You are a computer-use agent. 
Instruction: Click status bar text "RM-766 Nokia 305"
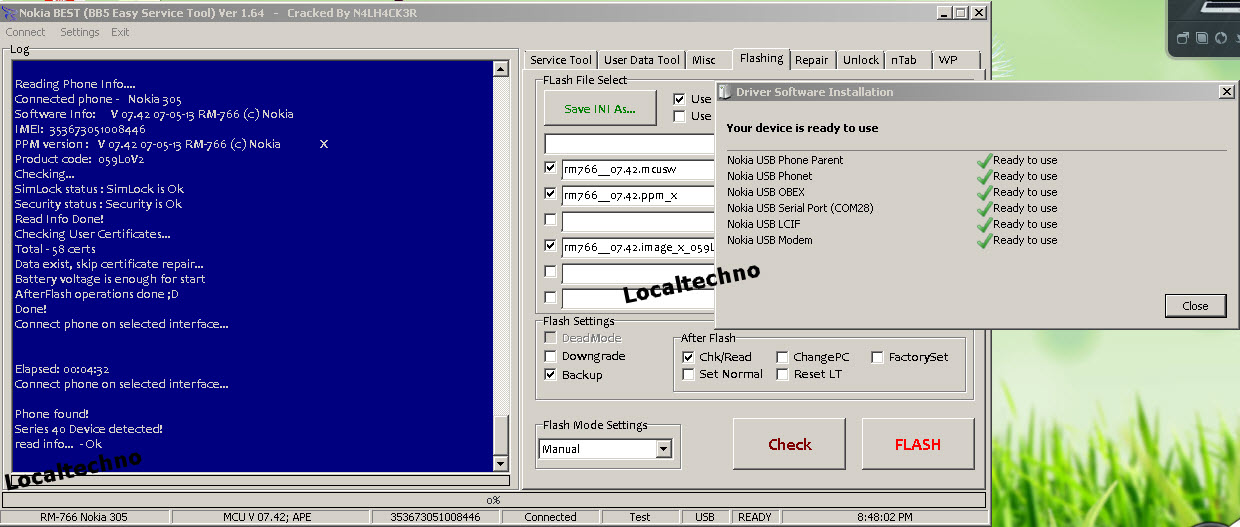[x=84, y=517]
